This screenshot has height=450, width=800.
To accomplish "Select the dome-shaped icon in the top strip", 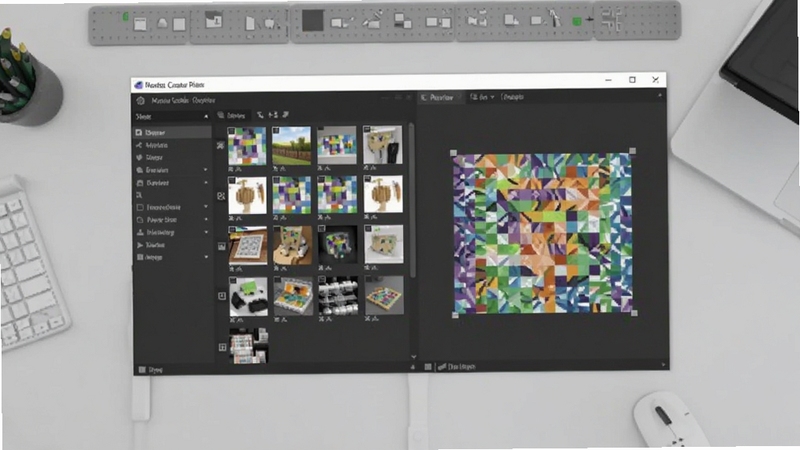I will coord(162,23).
